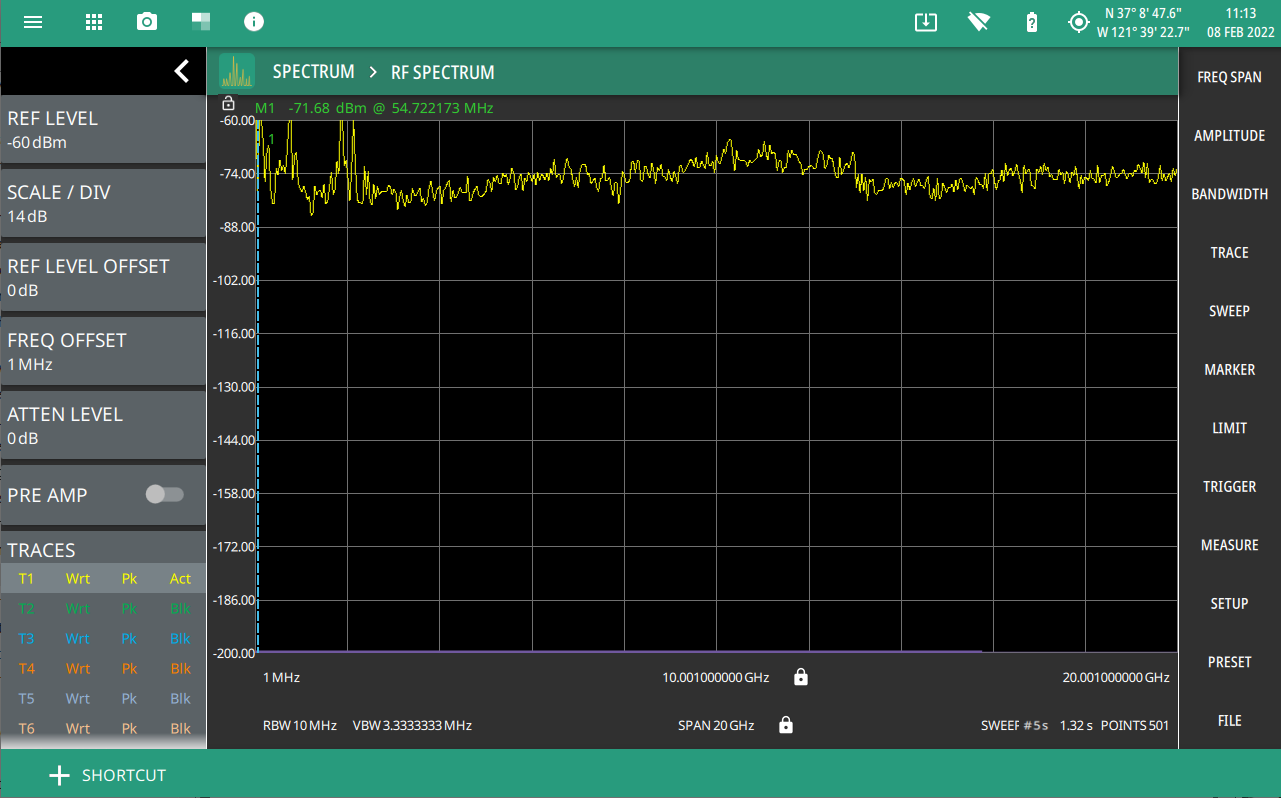Toggle the span lock icon
Image resolution: width=1281 pixels, height=798 pixels.
point(786,725)
